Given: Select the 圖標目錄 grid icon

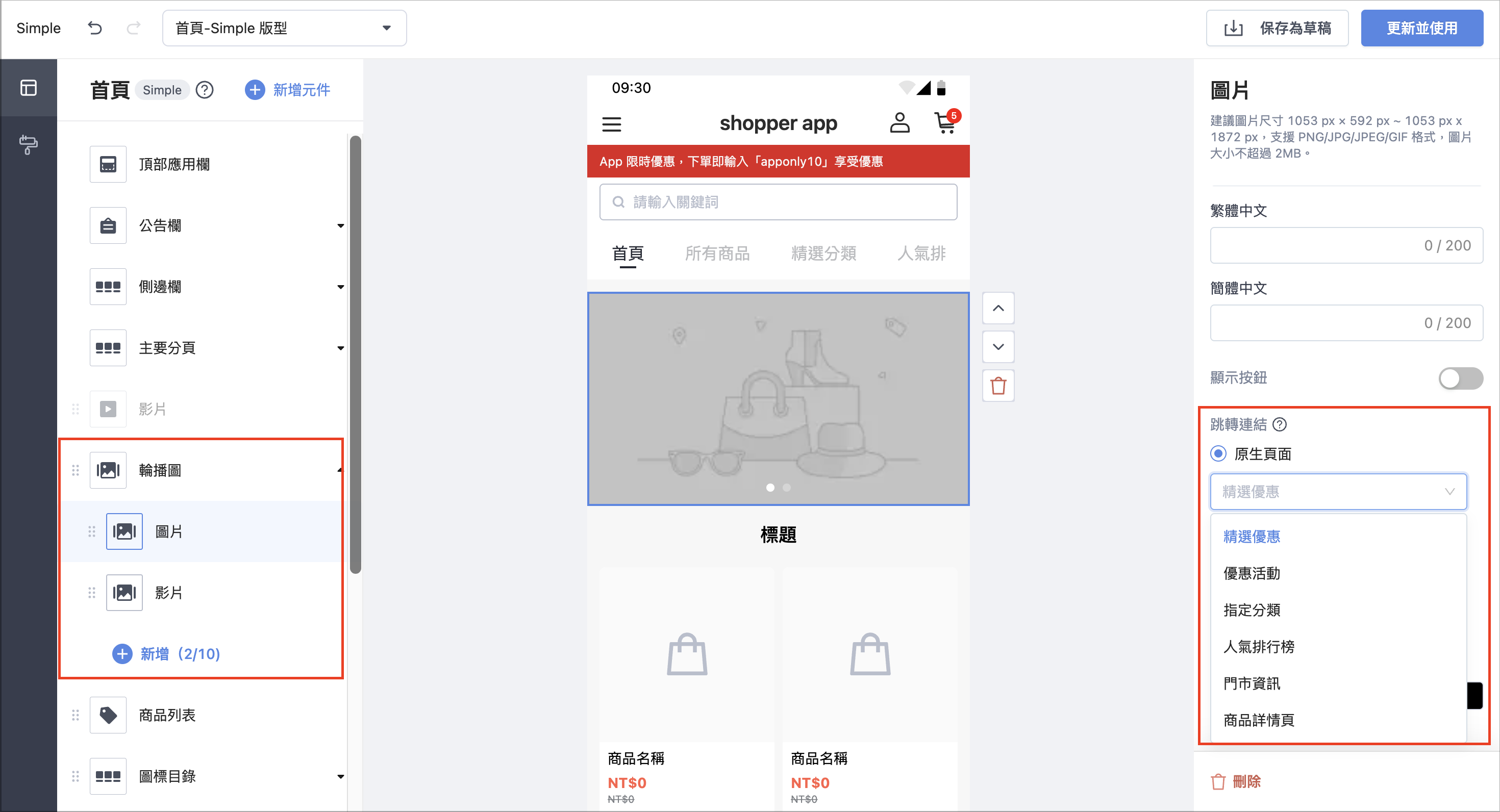Looking at the screenshot, I should [x=108, y=776].
